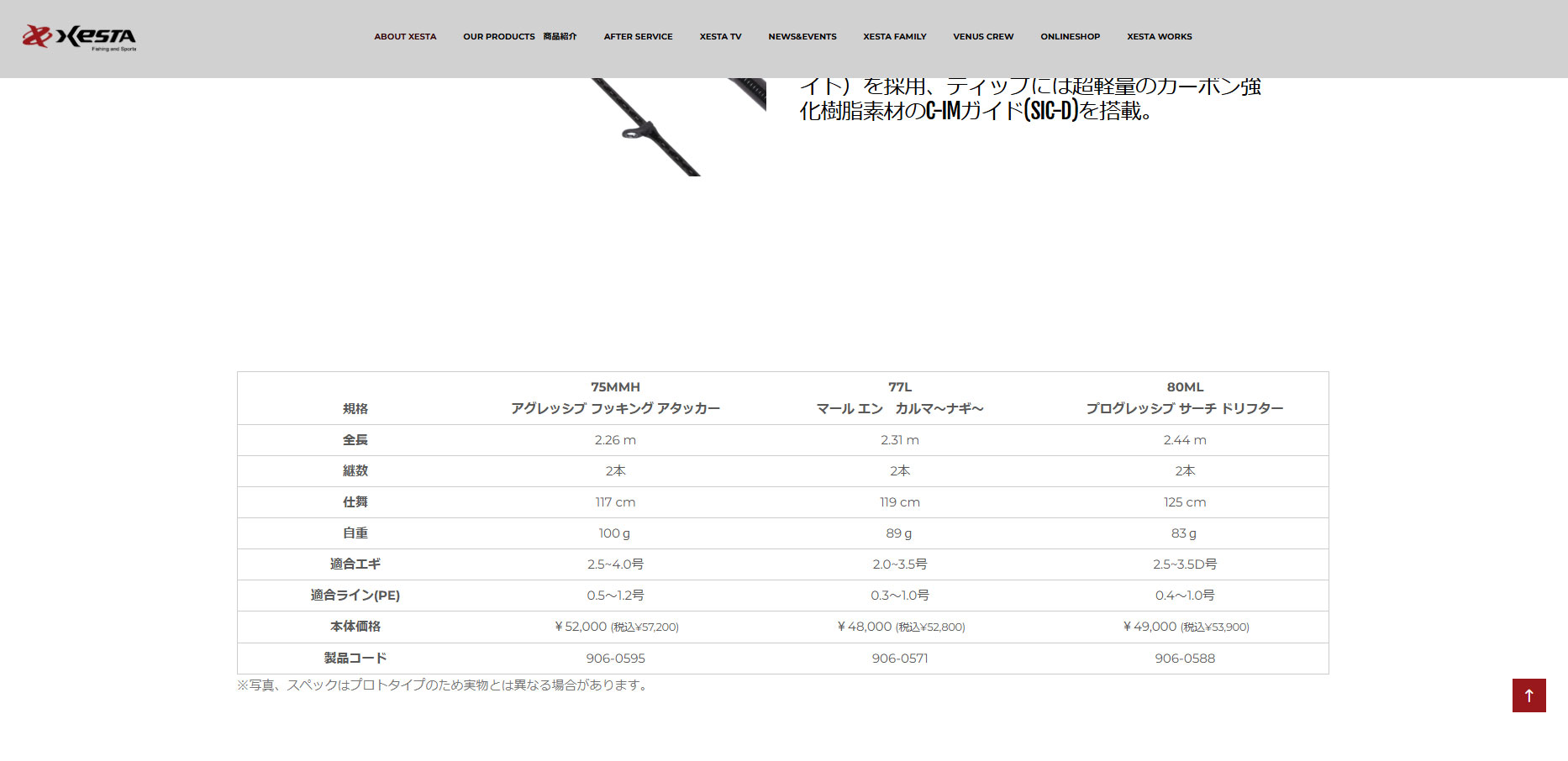Click アグレッシブ フッキング アタッカー model name
The image size is (1568, 761).
click(615, 408)
